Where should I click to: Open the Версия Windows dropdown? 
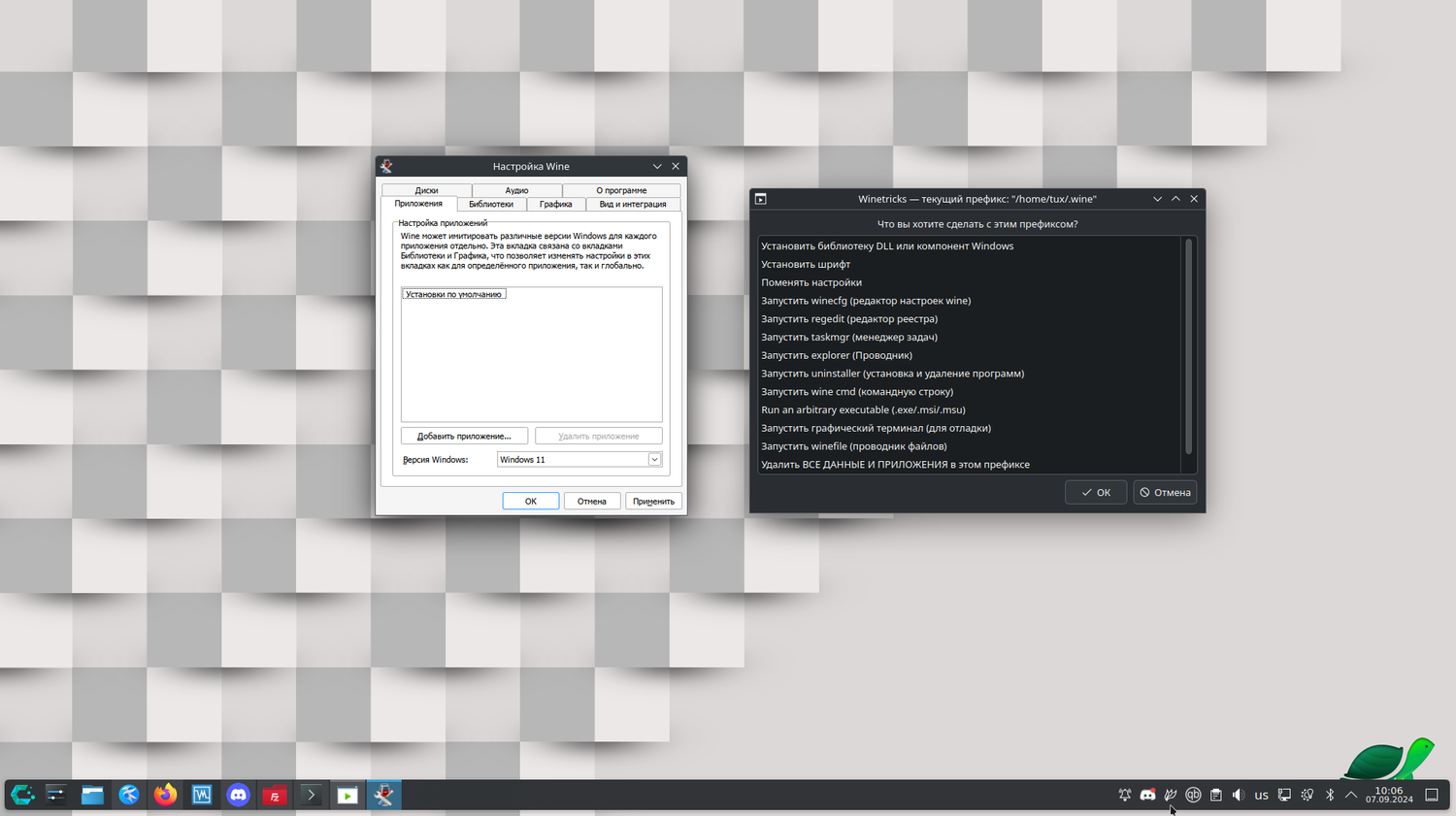[579, 459]
